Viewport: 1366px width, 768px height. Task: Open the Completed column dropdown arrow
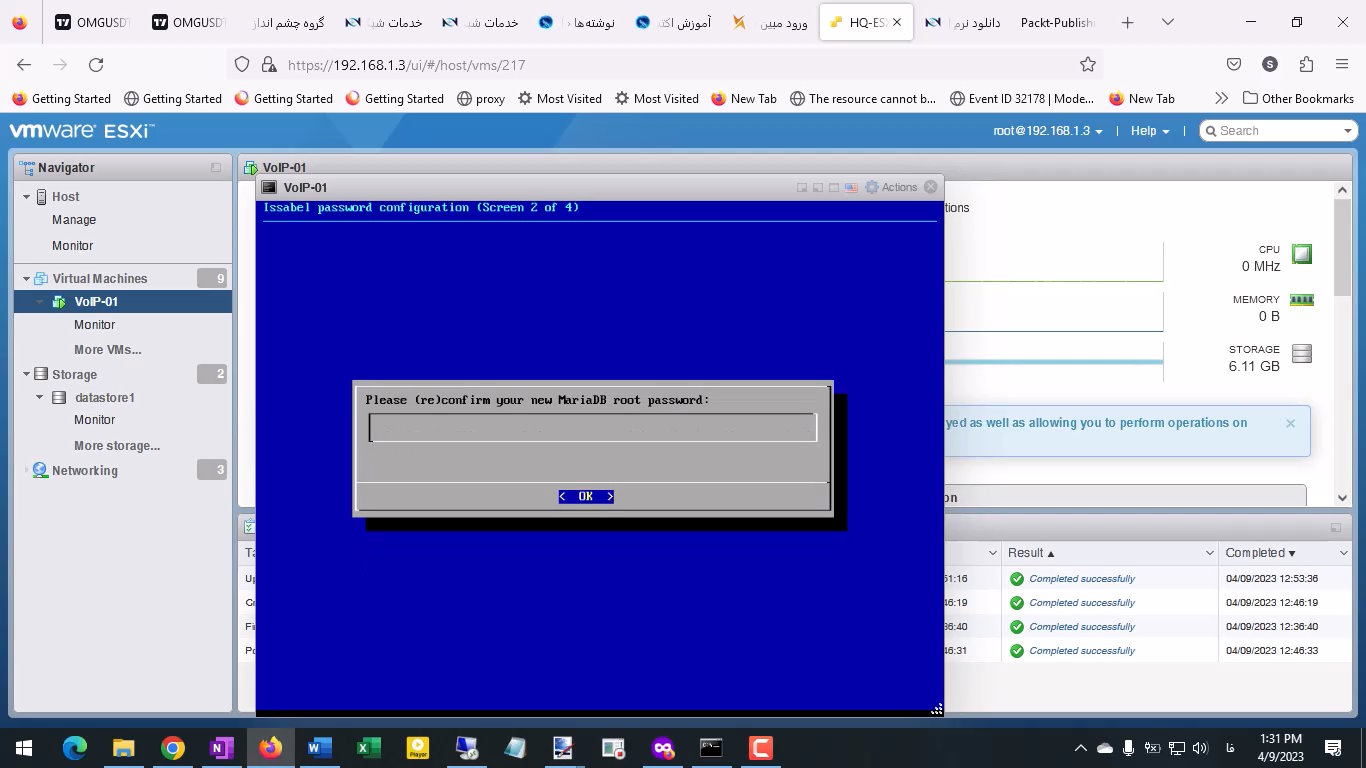[x=1342, y=553]
